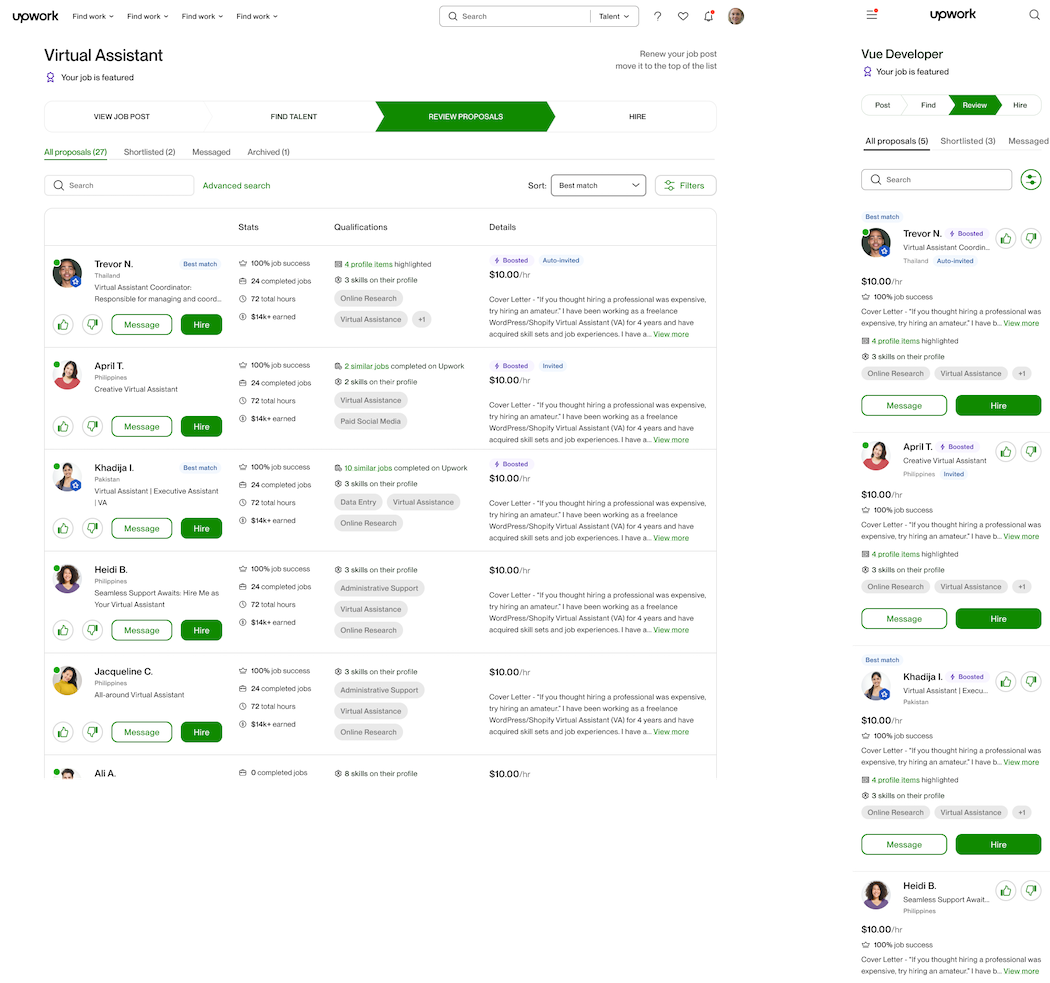Go to the FIND TALENT progress step
This screenshot has height=983, width=1050.
pos(293,117)
